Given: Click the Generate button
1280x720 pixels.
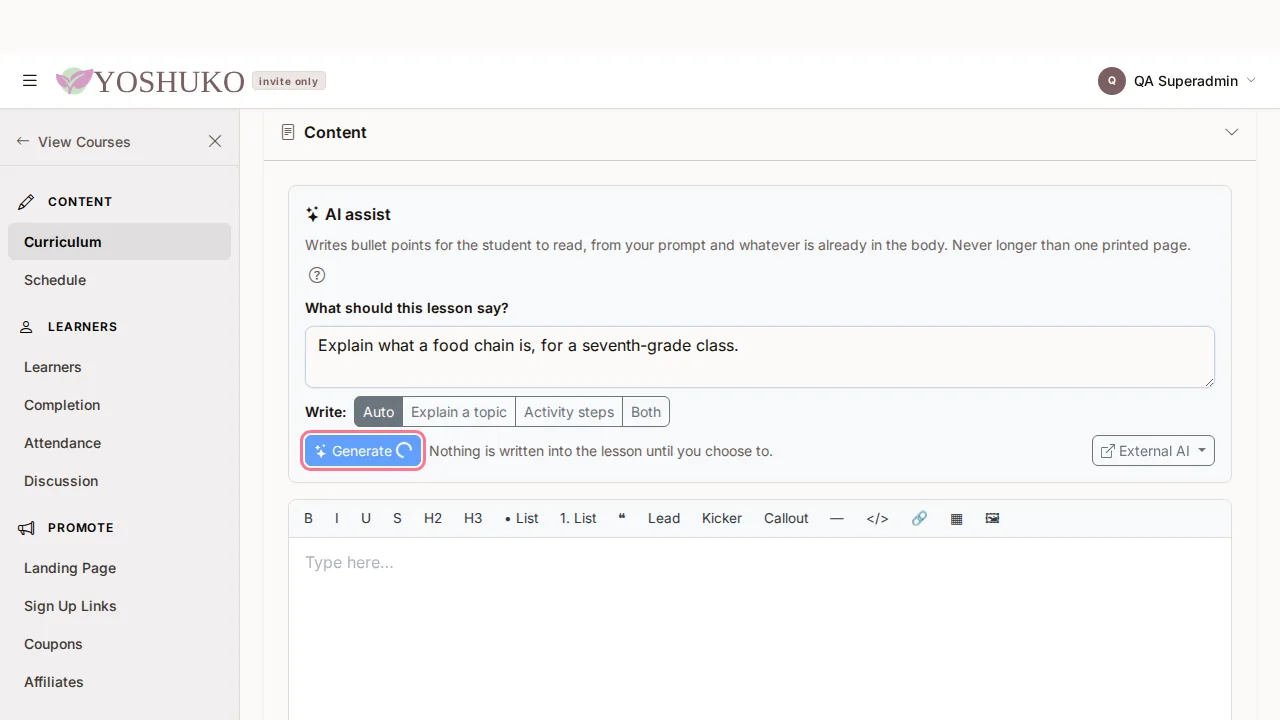Looking at the screenshot, I should click(363, 451).
